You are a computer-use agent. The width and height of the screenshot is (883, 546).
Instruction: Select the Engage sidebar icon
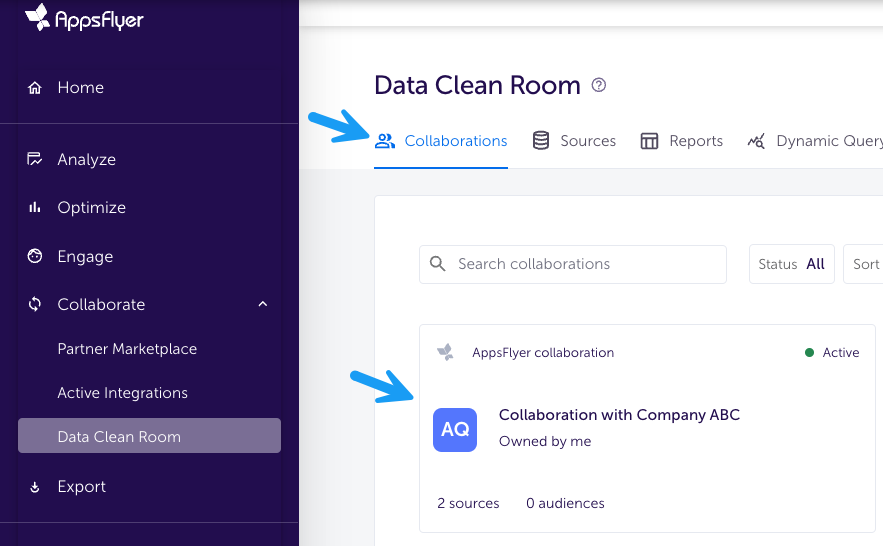[35, 256]
